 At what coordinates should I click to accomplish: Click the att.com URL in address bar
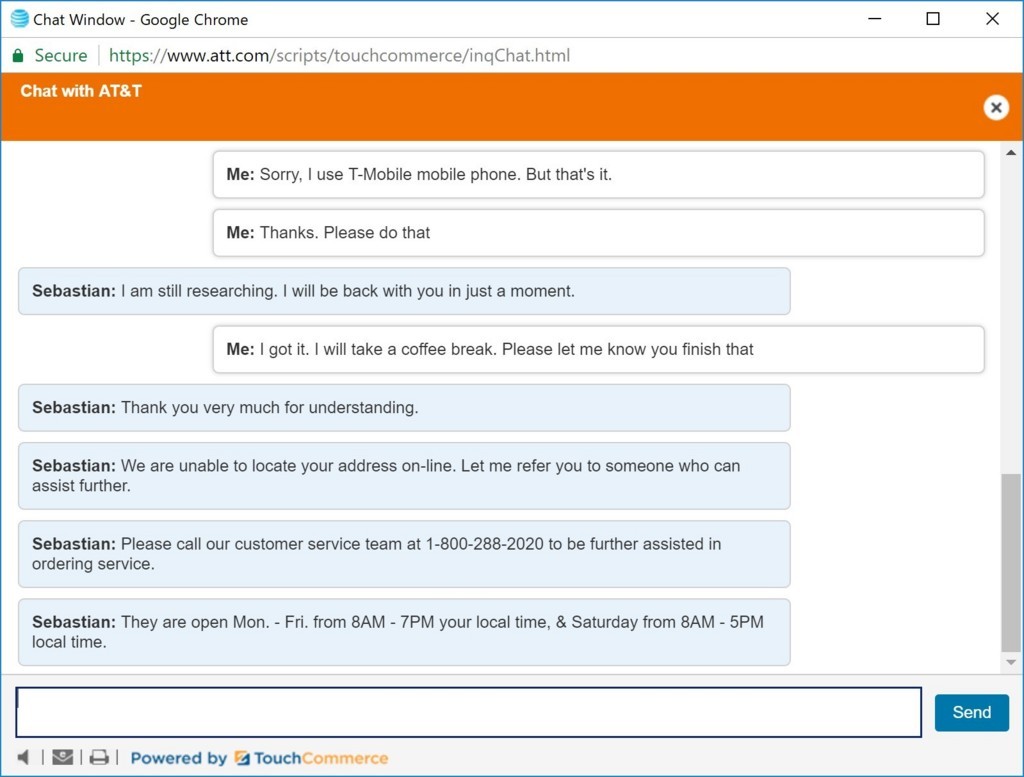tap(339, 56)
